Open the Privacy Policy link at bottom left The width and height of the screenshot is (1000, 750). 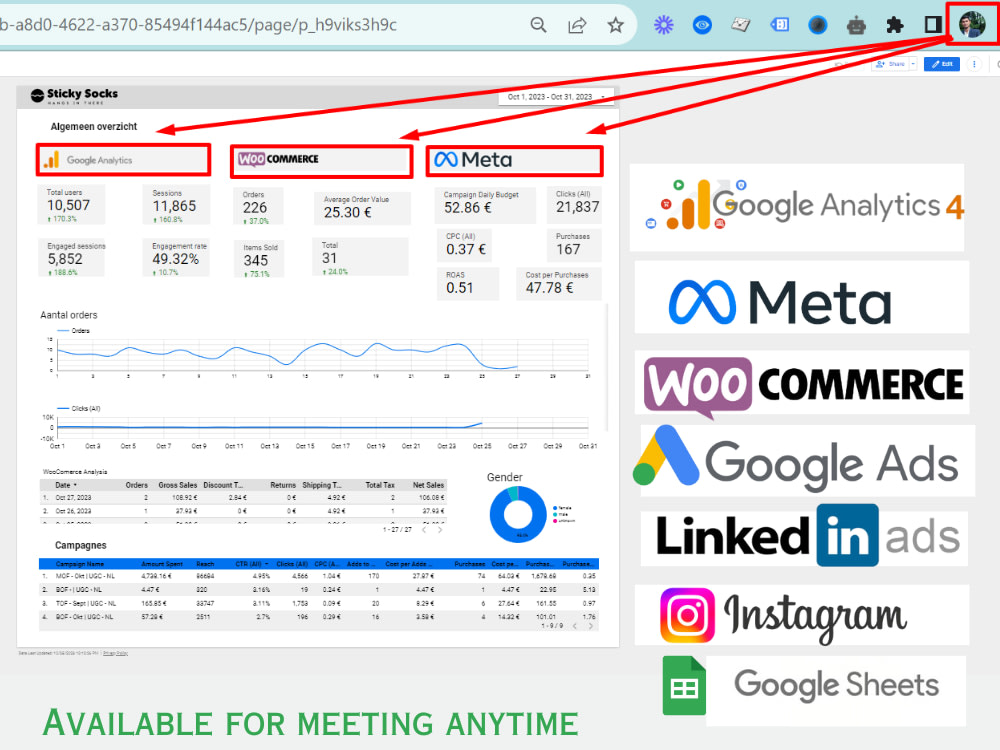(x=116, y=653)
